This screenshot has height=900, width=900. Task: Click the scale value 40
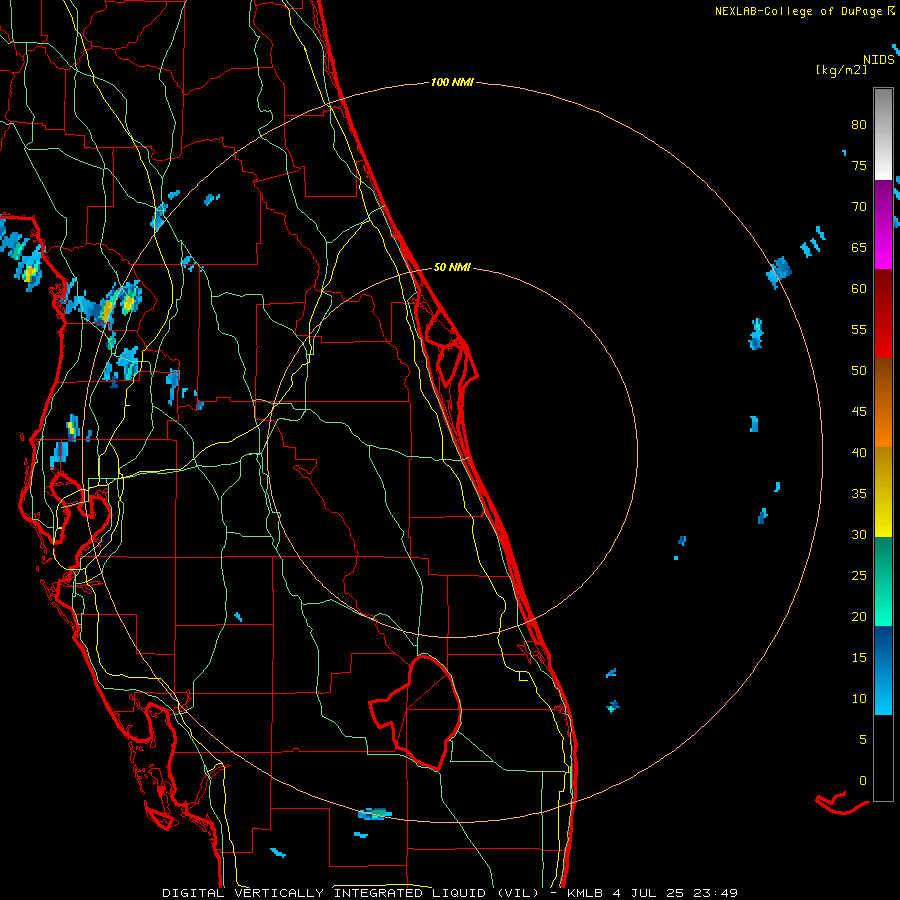pos(859,453)
